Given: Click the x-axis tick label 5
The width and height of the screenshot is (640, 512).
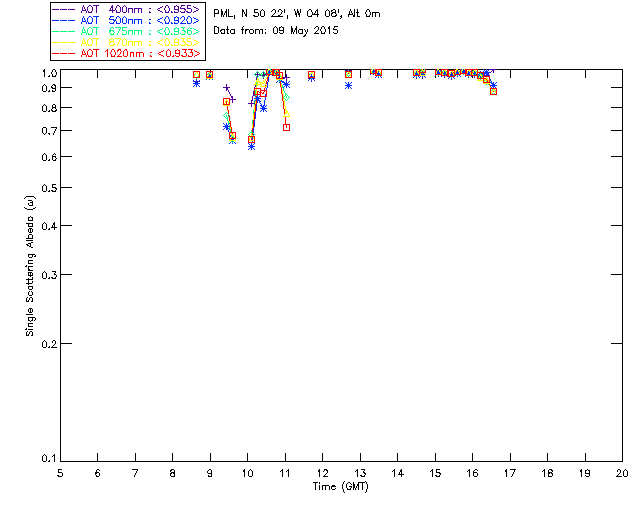Looking at the screenshot, I should pyautogui.click(x=60, y=473).
